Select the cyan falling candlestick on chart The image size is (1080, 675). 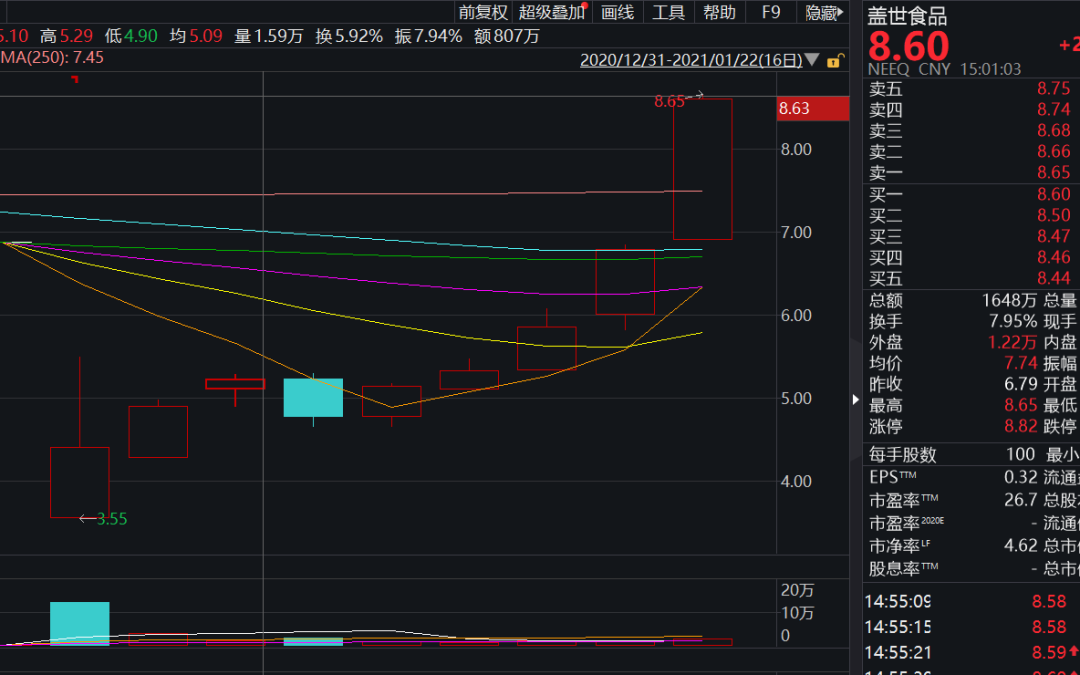click(313, 397)
